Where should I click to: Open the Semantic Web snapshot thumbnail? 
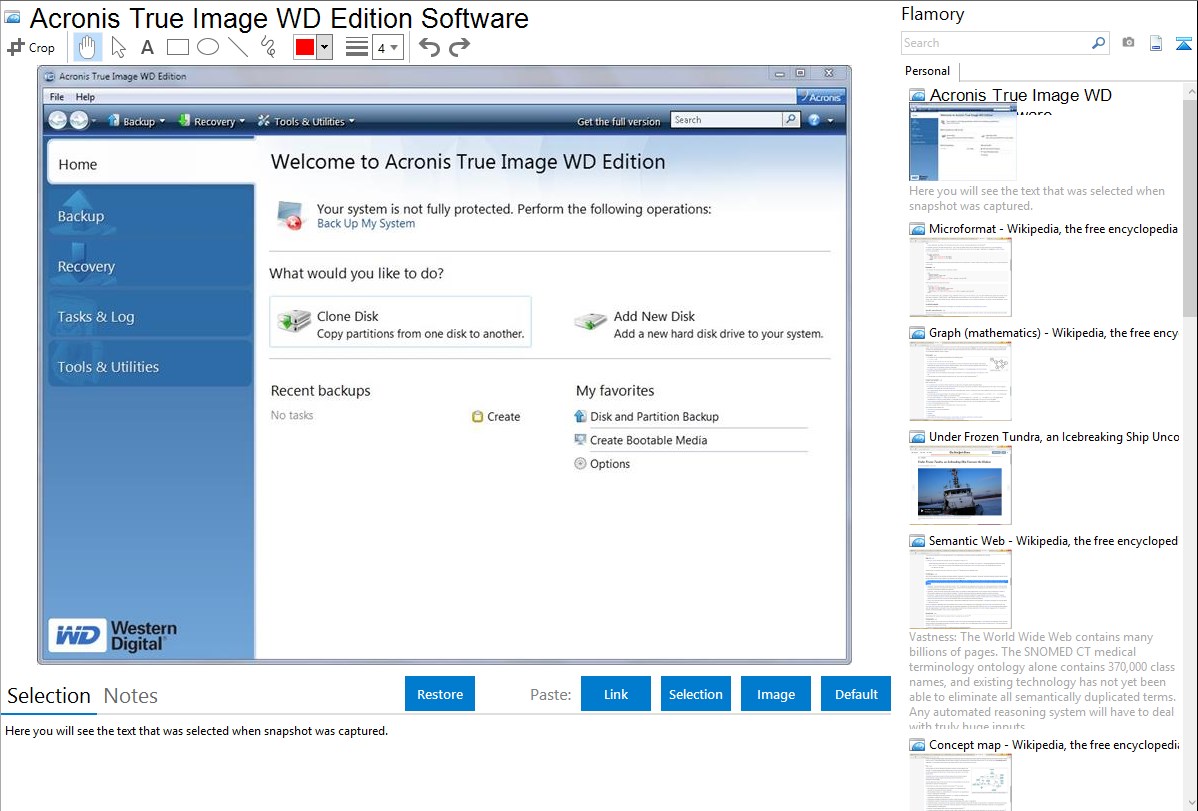pos(960,589)
